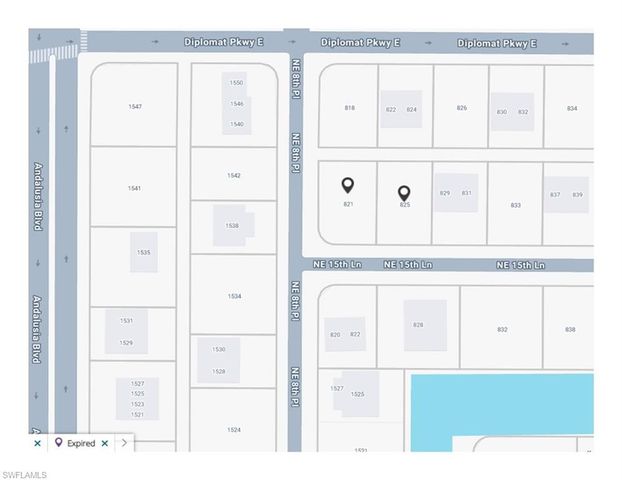The width and height of the screenshot is (622, 480).
Task: Select lot 826 on the map
Action: pyautogui.click(x=461, y=108)
